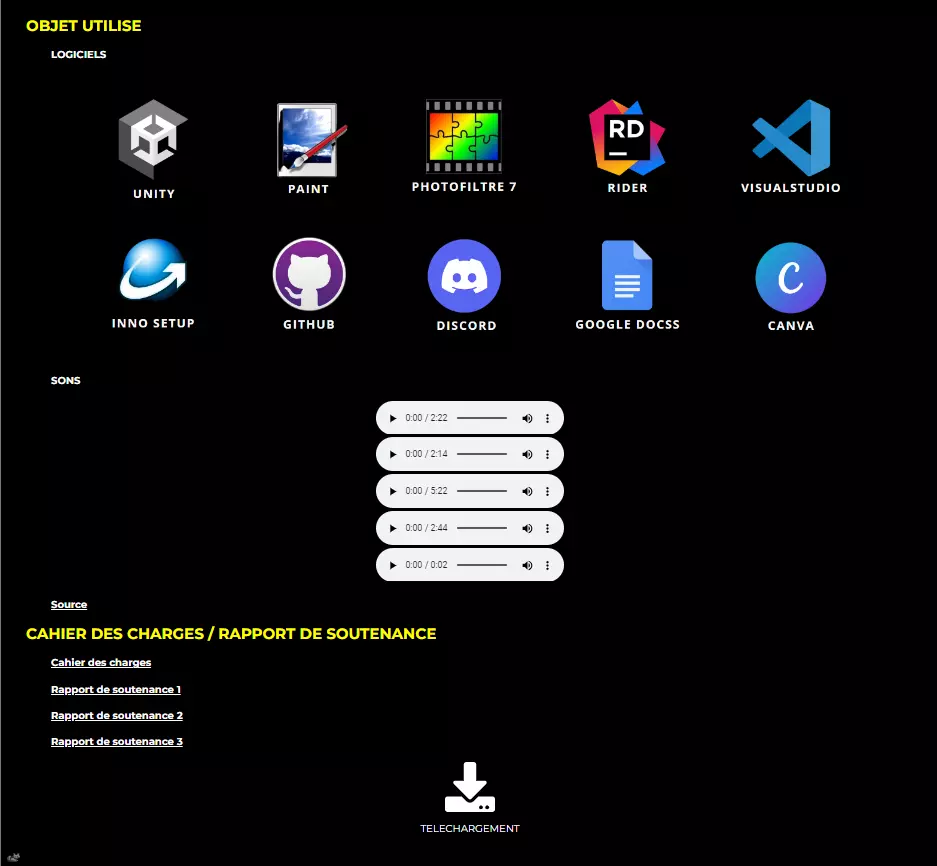Viewport: 937px width, 866px height.
Task: Seek on the 2:44 audio progress bar
Action: click(x=482, y=528)
